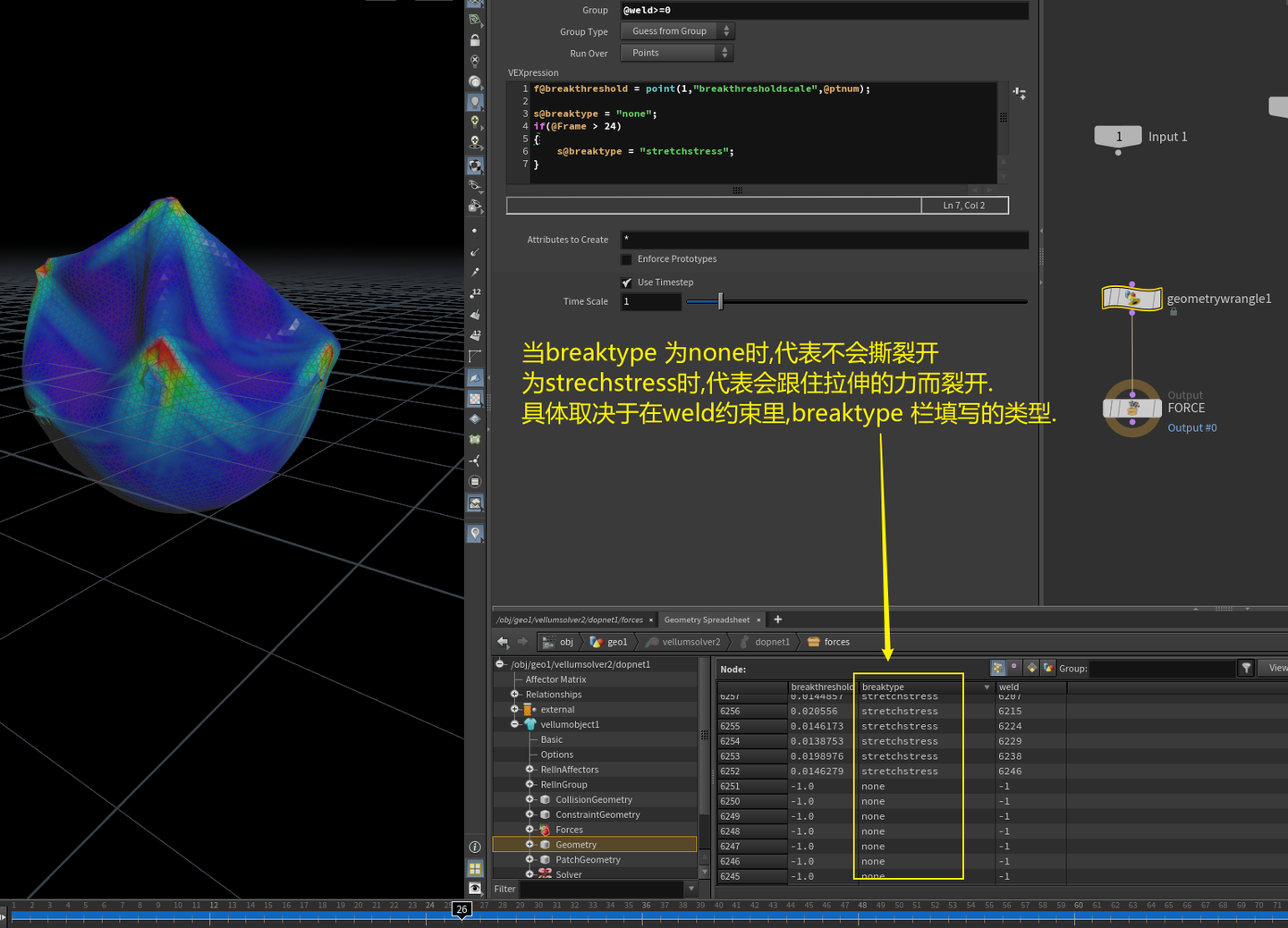
Task: Select the headlight only lighting icon
Action: (475, 81)
